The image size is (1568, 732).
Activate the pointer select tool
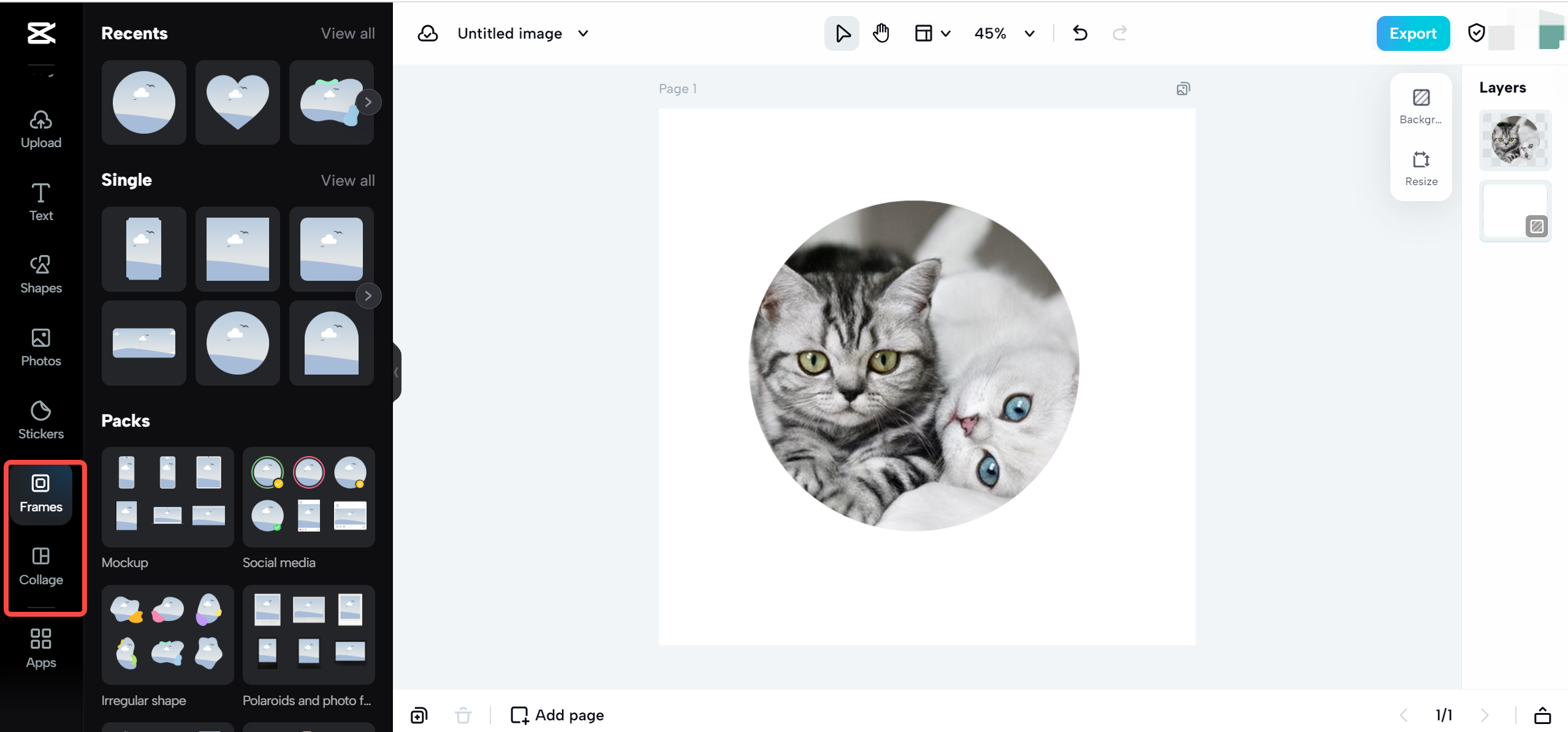pyautogui.click(x=842, y=33)
